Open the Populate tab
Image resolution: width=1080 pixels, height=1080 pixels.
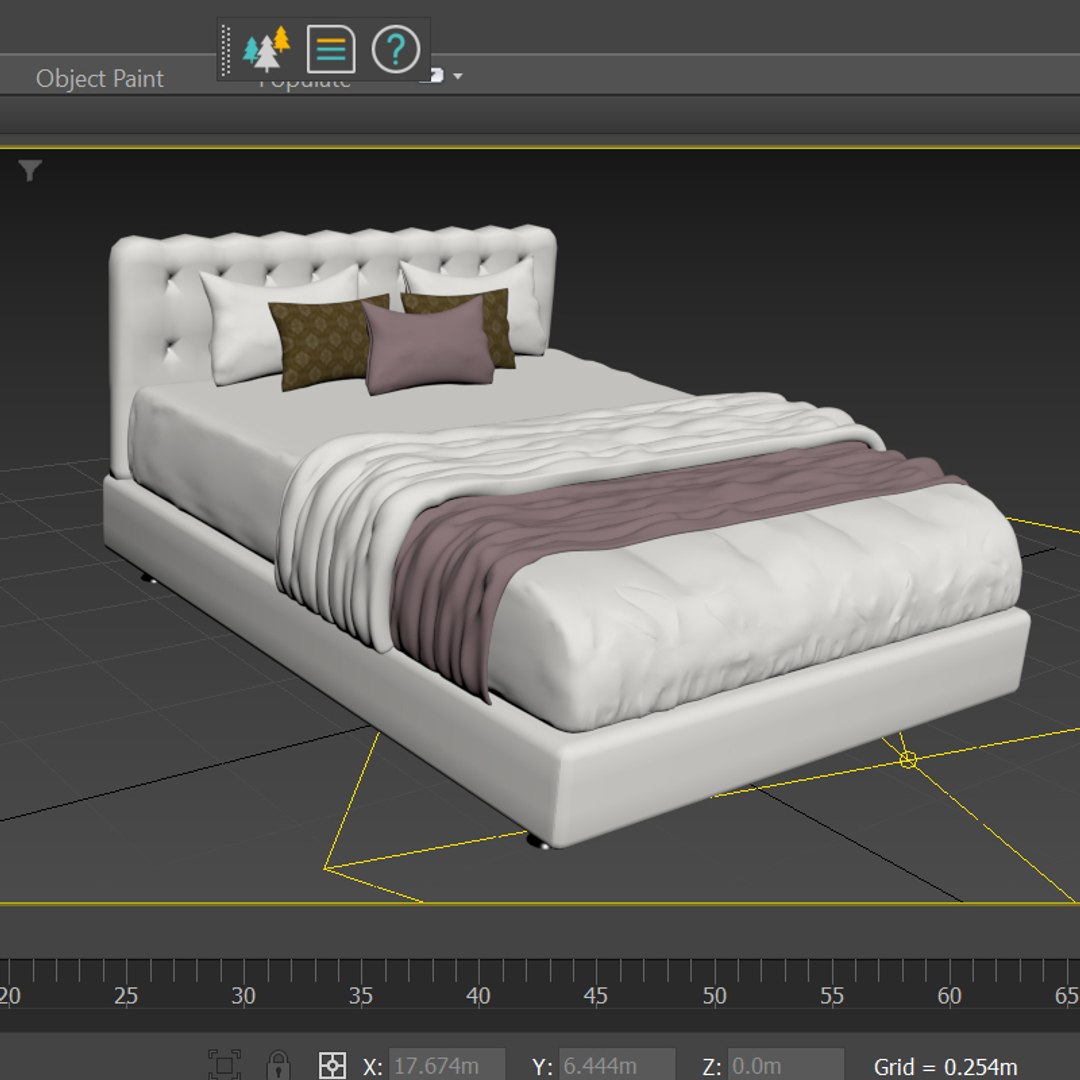[304, 83]
